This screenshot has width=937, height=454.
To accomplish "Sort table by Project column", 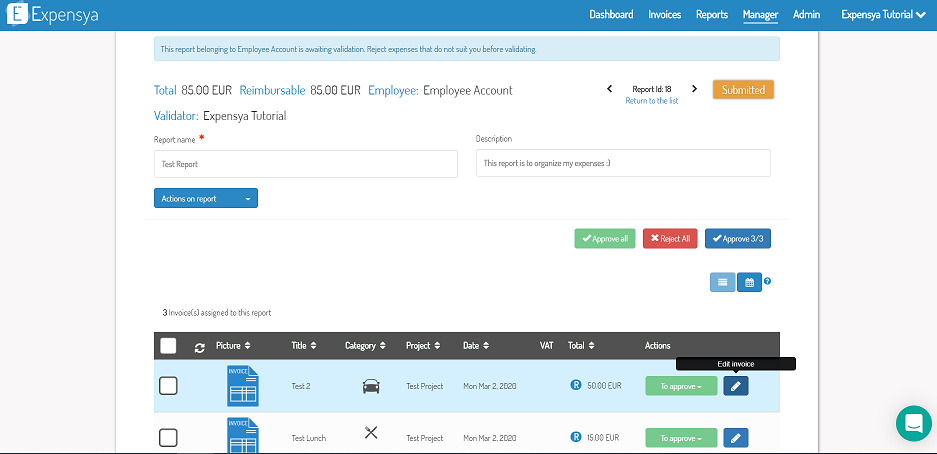I will pos(423,345).
